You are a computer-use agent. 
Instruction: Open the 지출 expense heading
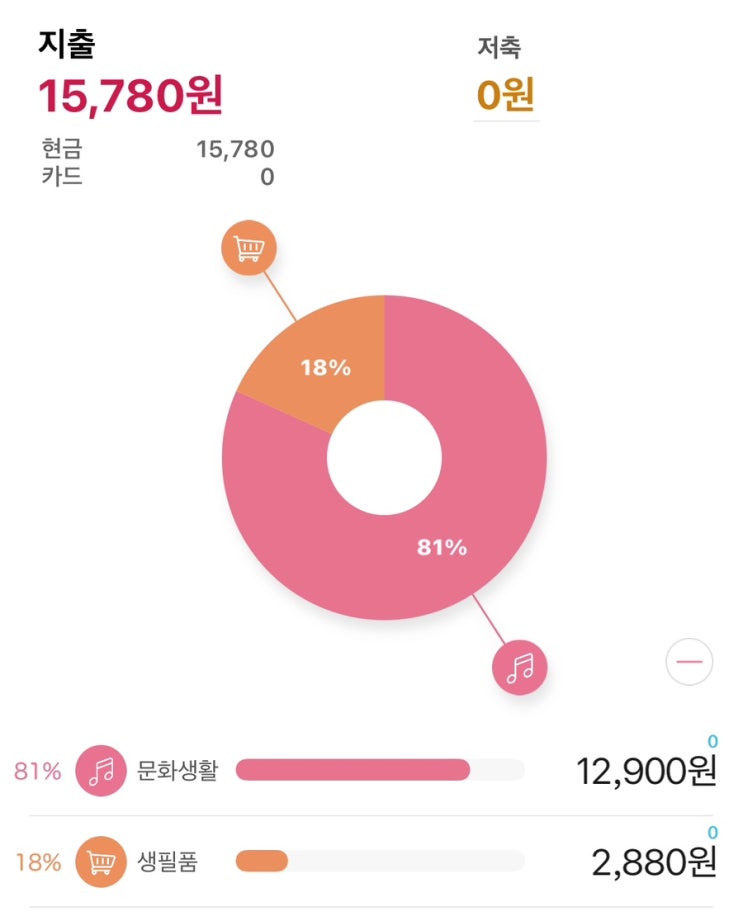[67, 45]
